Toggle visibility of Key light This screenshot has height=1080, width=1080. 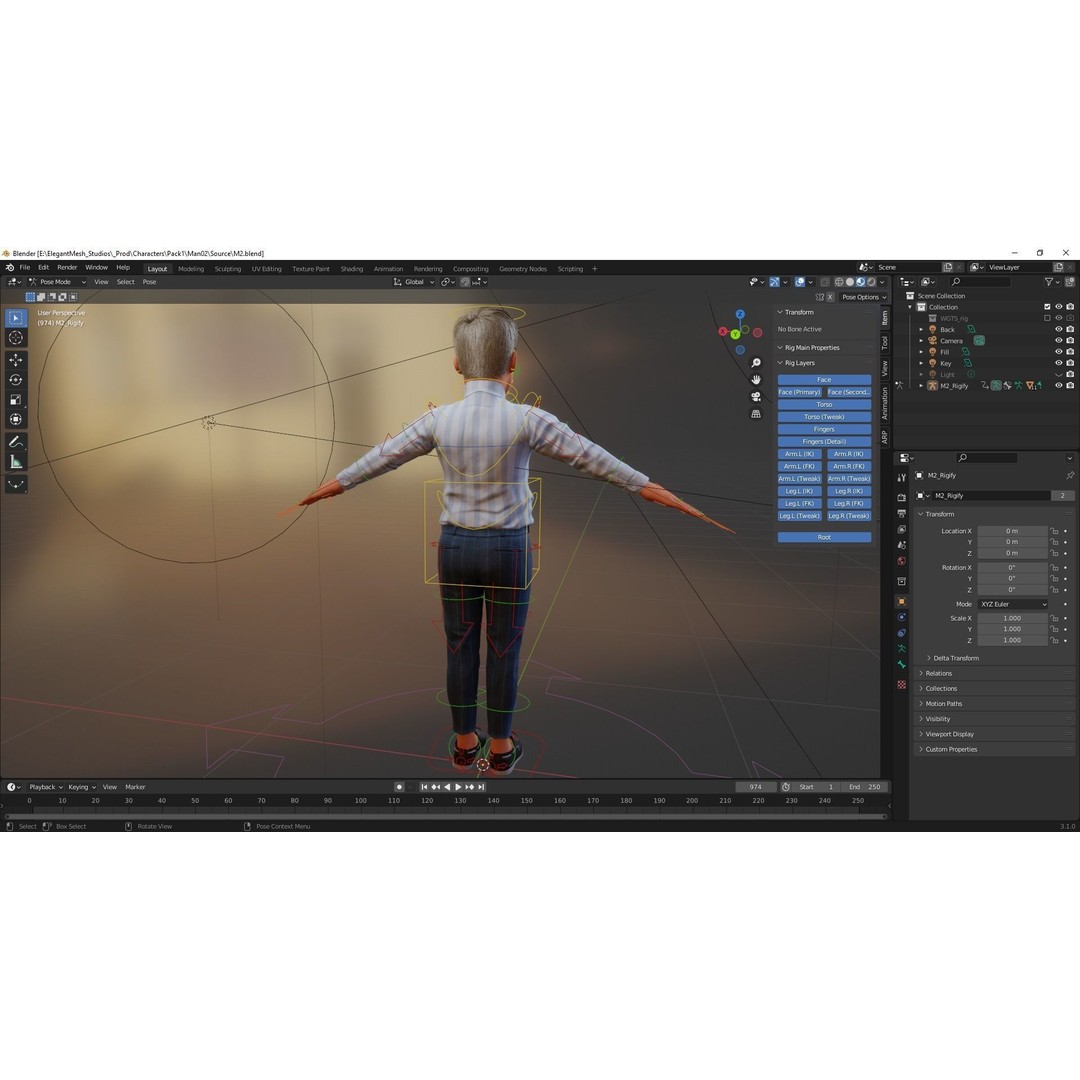pos(1059,363)
